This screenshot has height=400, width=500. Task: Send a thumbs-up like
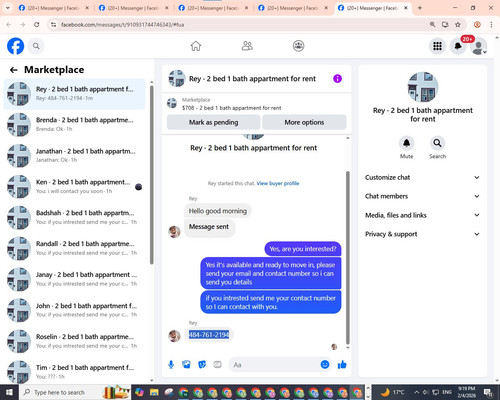342,365
